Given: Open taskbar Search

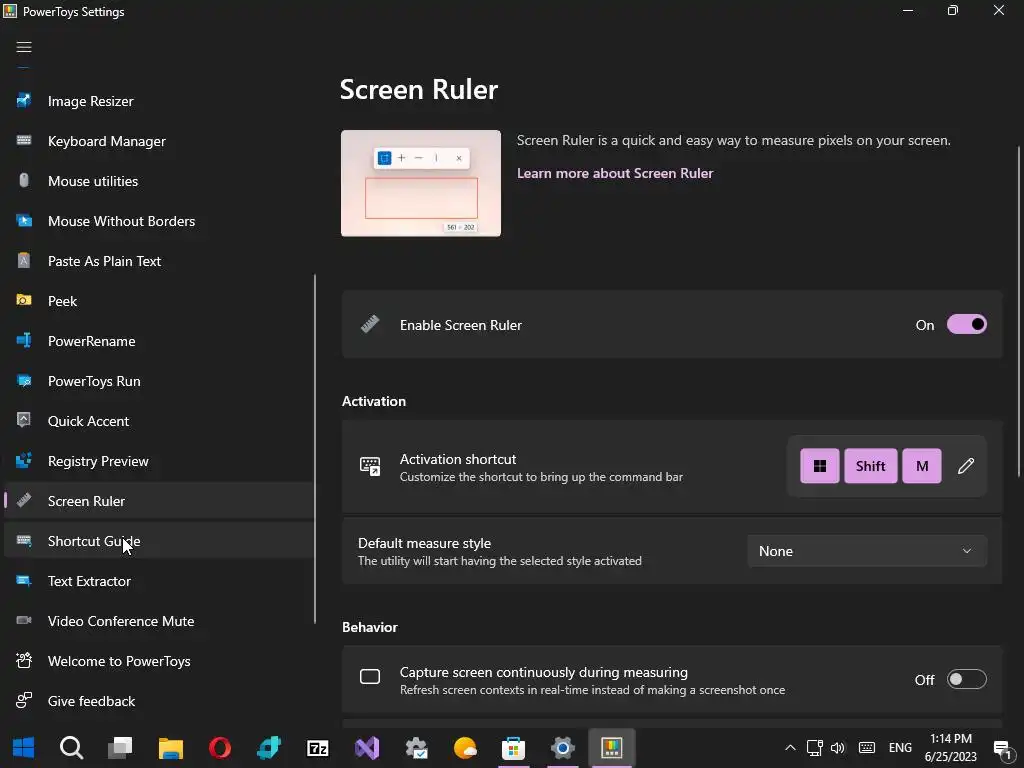Looking at the screenshot, I should 71,747.
